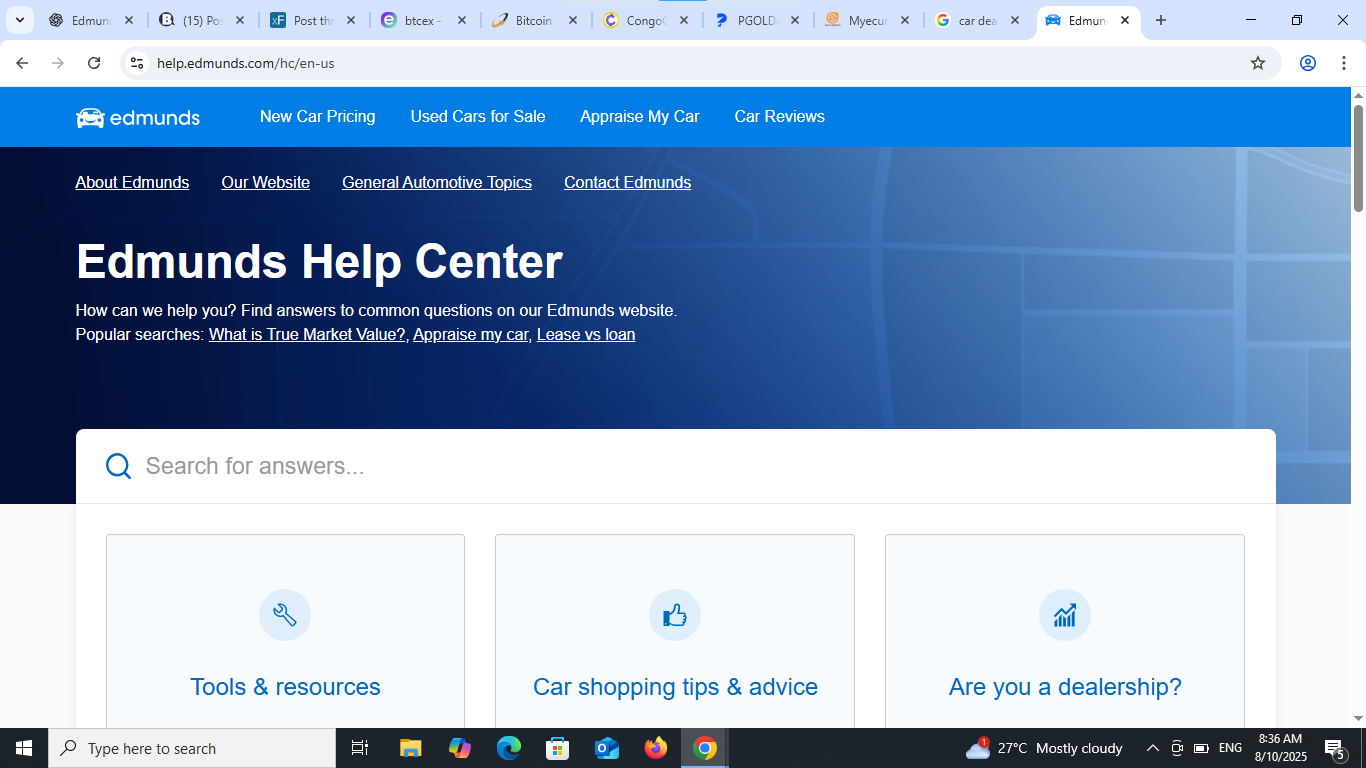The width and height of the screenshot is (1366, 768).
Task: Open the notification center icon
Action: tap(1335, 749)
